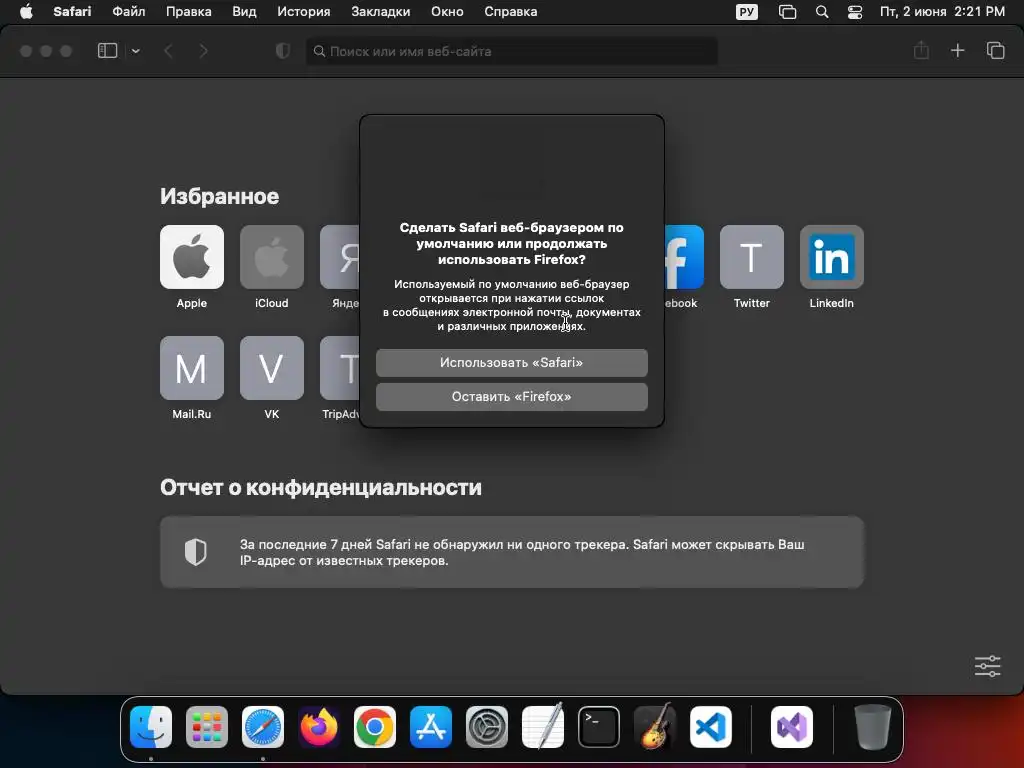This screenshot has height=768, width=1024.
Task: Open the "Файл" menu
Action: coord(129,12)
